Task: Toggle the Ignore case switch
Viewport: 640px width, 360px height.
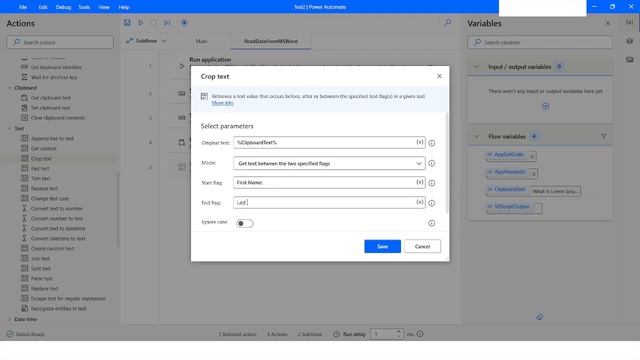Action: tap(245, 223)
